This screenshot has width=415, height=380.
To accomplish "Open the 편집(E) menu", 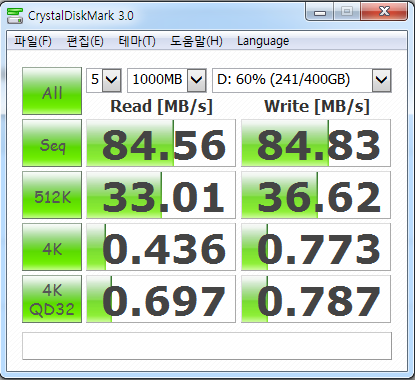I will [85, 41].
